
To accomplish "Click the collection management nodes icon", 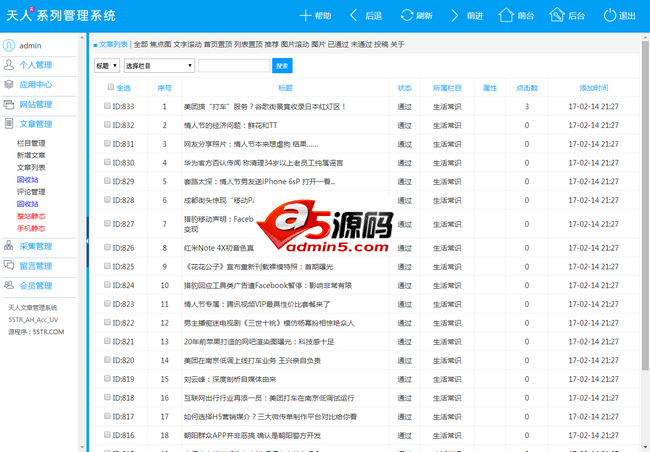I will point(9,246).
